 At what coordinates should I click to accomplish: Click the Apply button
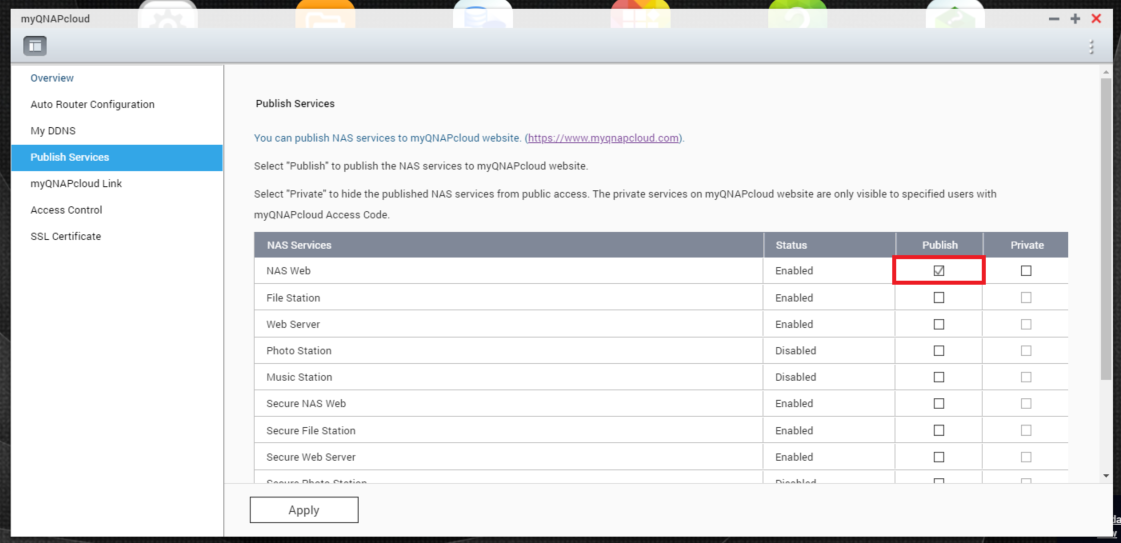[x=304, y=510]
